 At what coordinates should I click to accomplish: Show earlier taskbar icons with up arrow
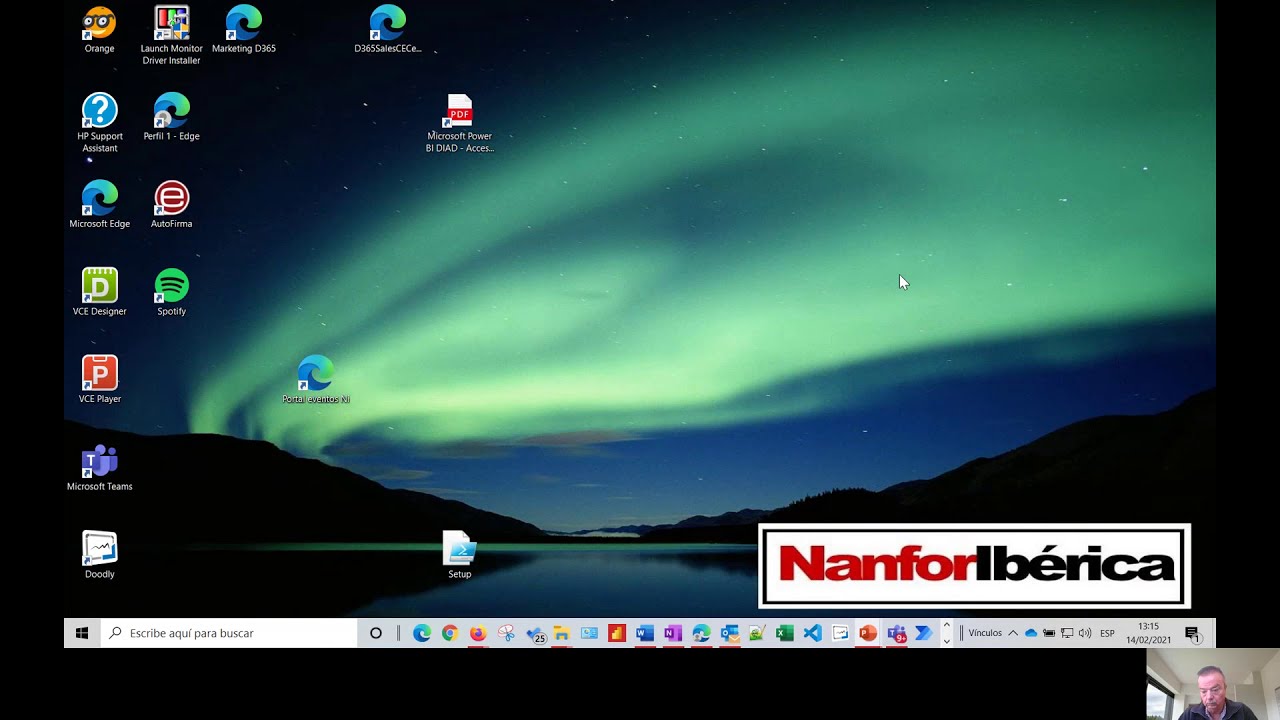coord(946,626)
